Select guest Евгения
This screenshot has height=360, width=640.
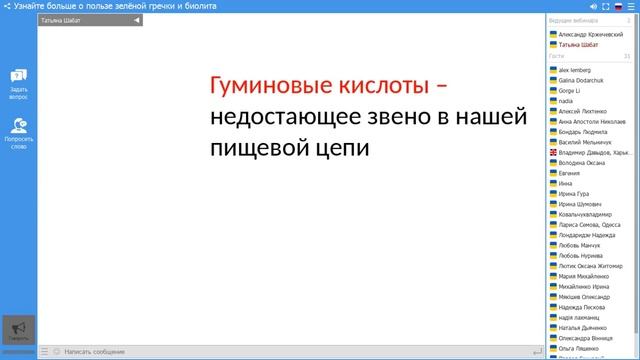[569, 173]
